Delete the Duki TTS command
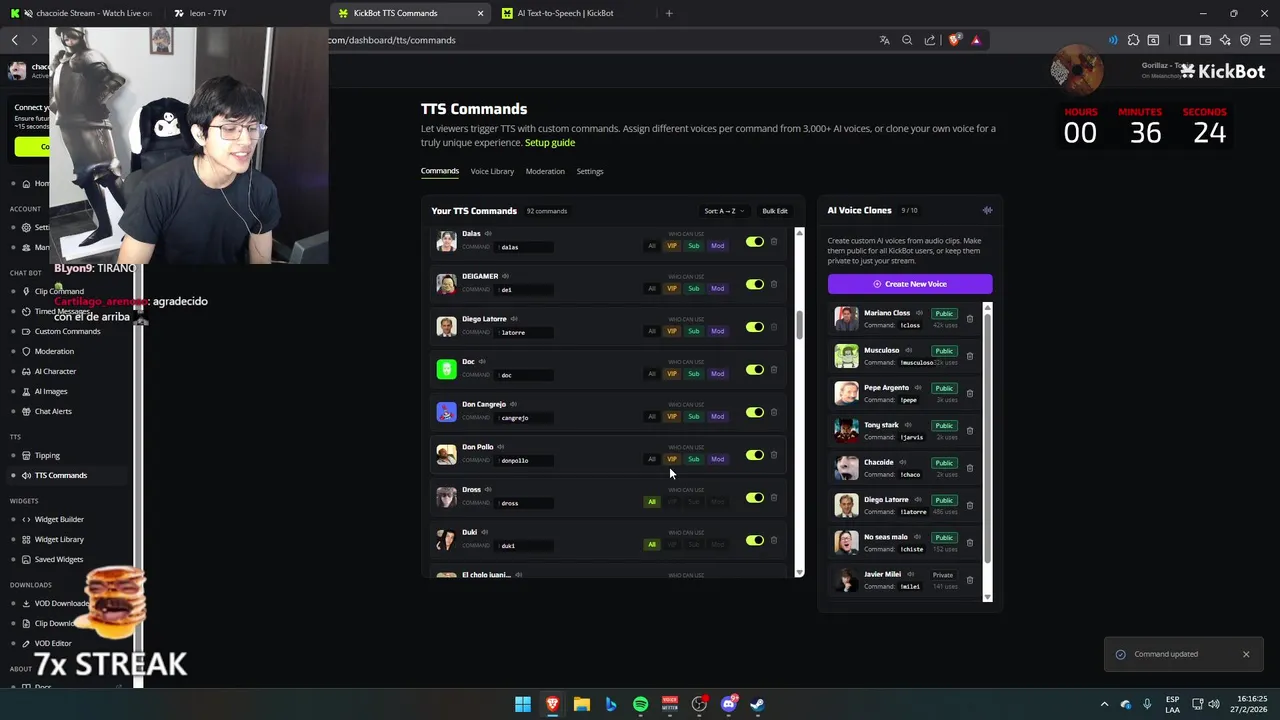1280x720 pixels. (773, 541)
